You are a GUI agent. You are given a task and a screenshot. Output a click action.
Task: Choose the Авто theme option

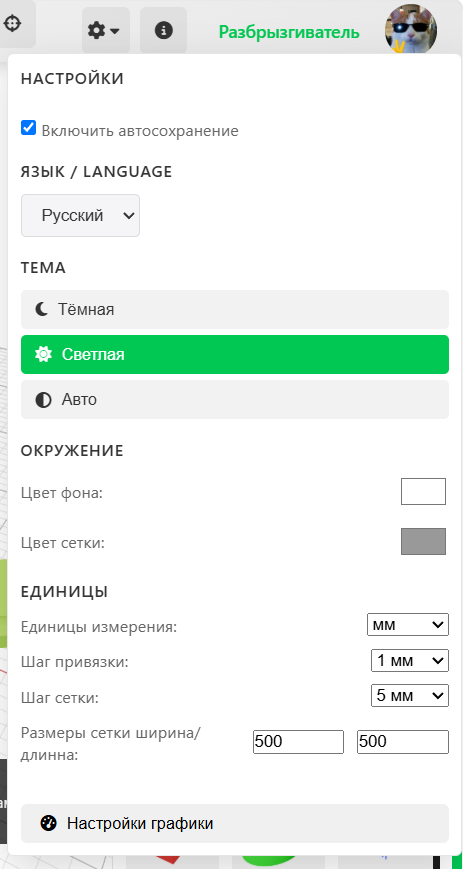[235, 400]
